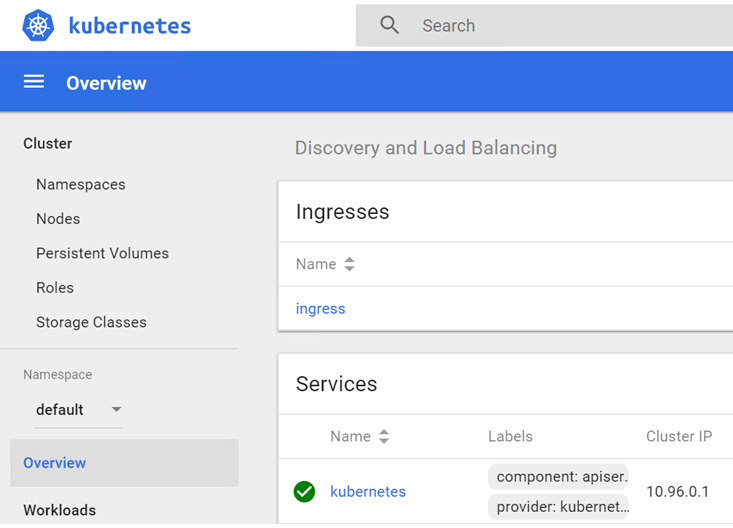Click the Cluster IP column header
Image resolution: width=733 pixels, height=528 pixels.
pos(679,436)
